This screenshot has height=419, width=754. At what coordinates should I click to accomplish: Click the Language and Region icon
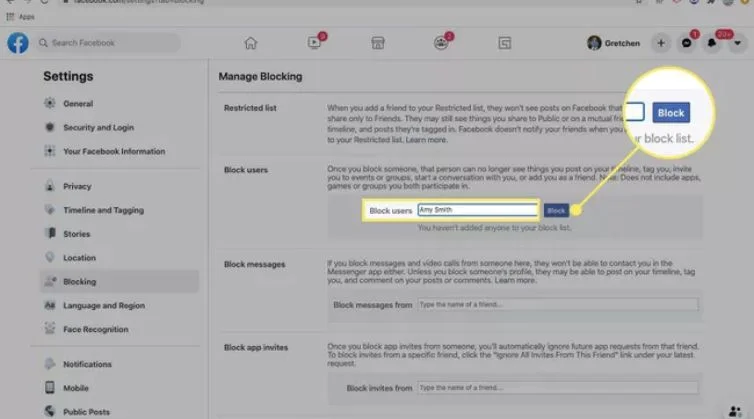[50, 305]
